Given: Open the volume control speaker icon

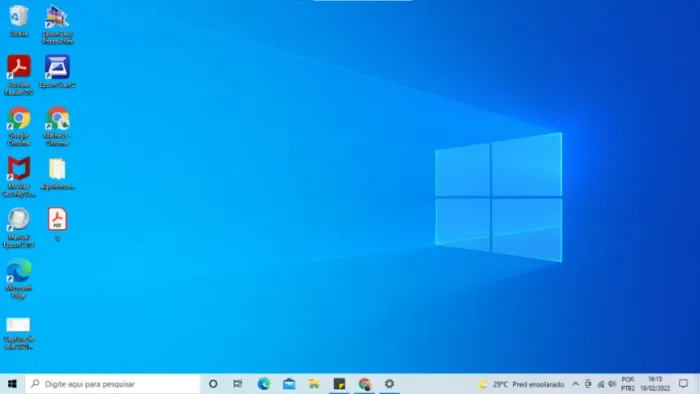Looking at the screenshot, I should click(612, 384).
